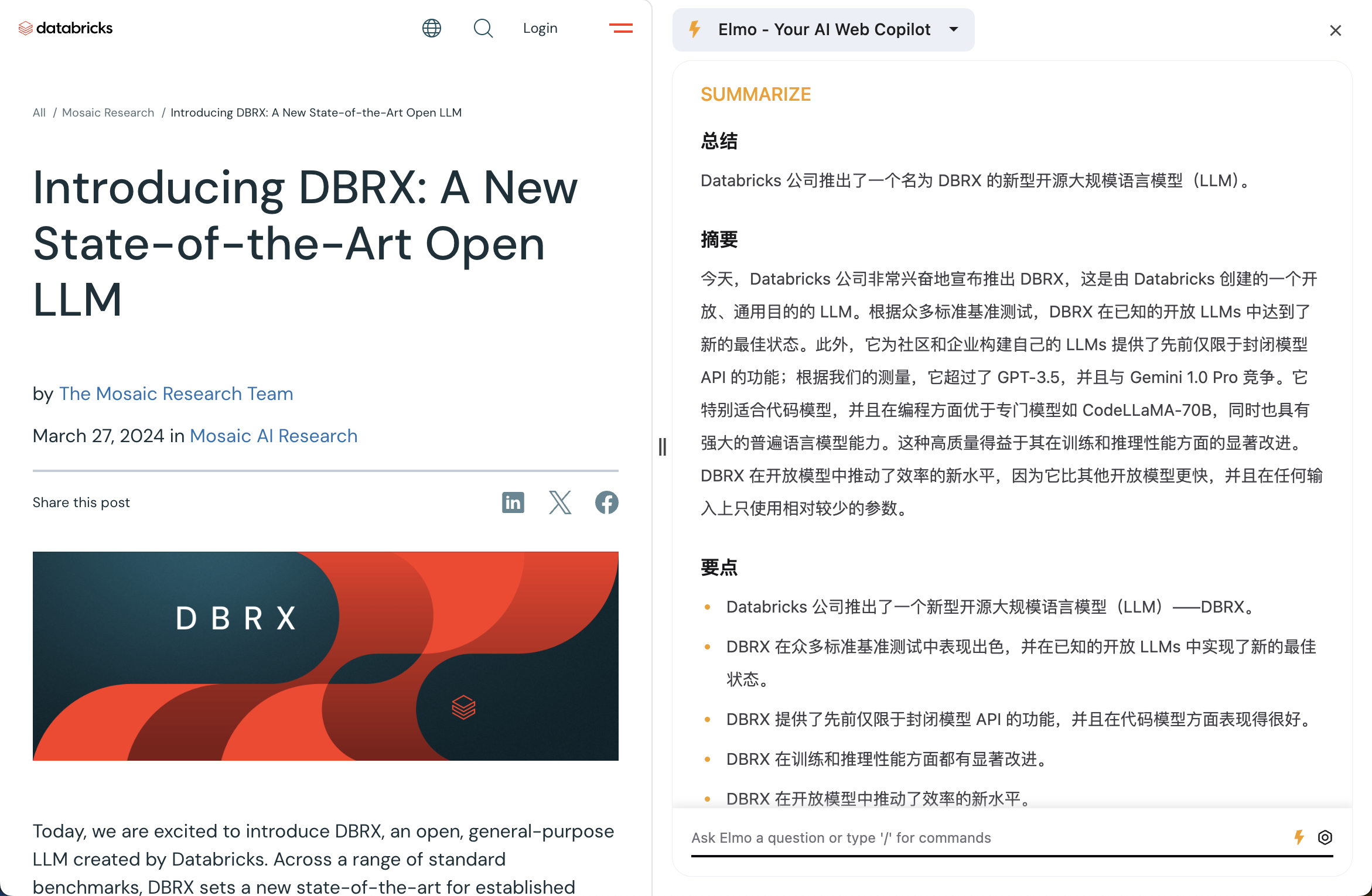Expand the Elmo copilot dropdown arrow

(x=954, y=29)
